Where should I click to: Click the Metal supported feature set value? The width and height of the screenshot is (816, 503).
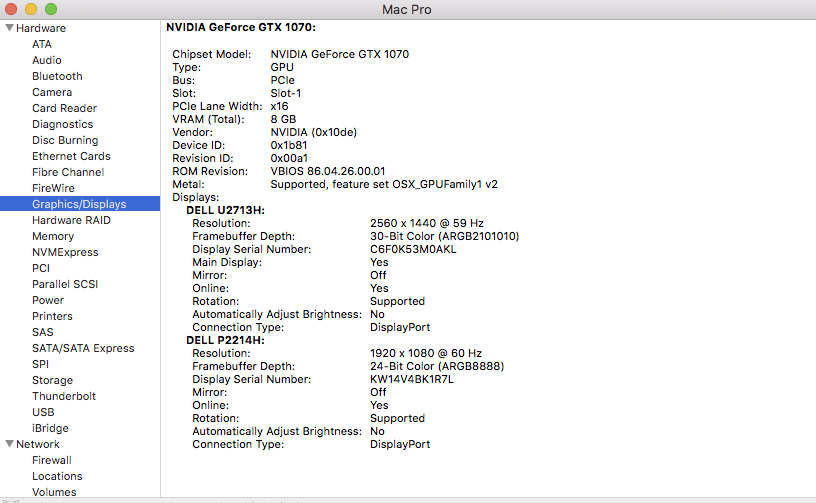[x=384, y=184]
